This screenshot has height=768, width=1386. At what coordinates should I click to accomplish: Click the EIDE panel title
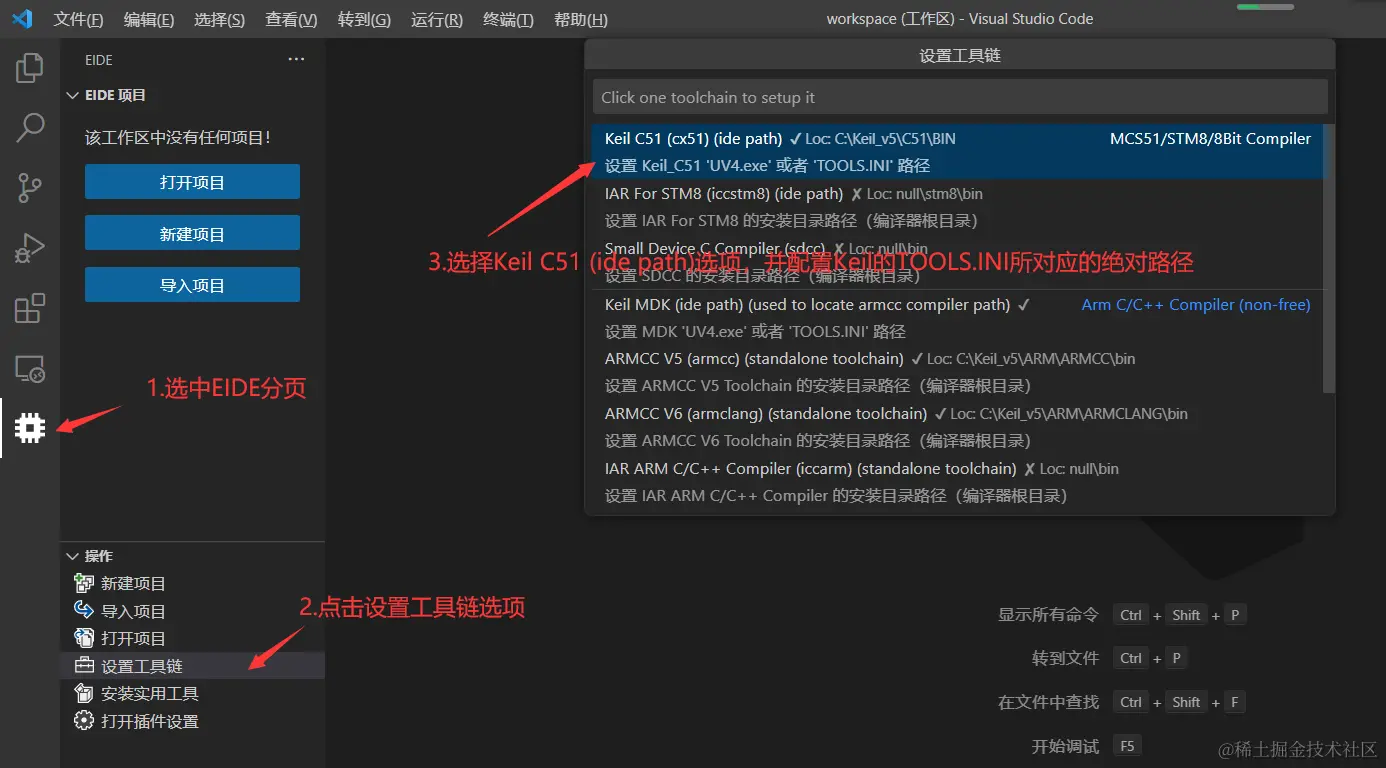tap(99, 60)
